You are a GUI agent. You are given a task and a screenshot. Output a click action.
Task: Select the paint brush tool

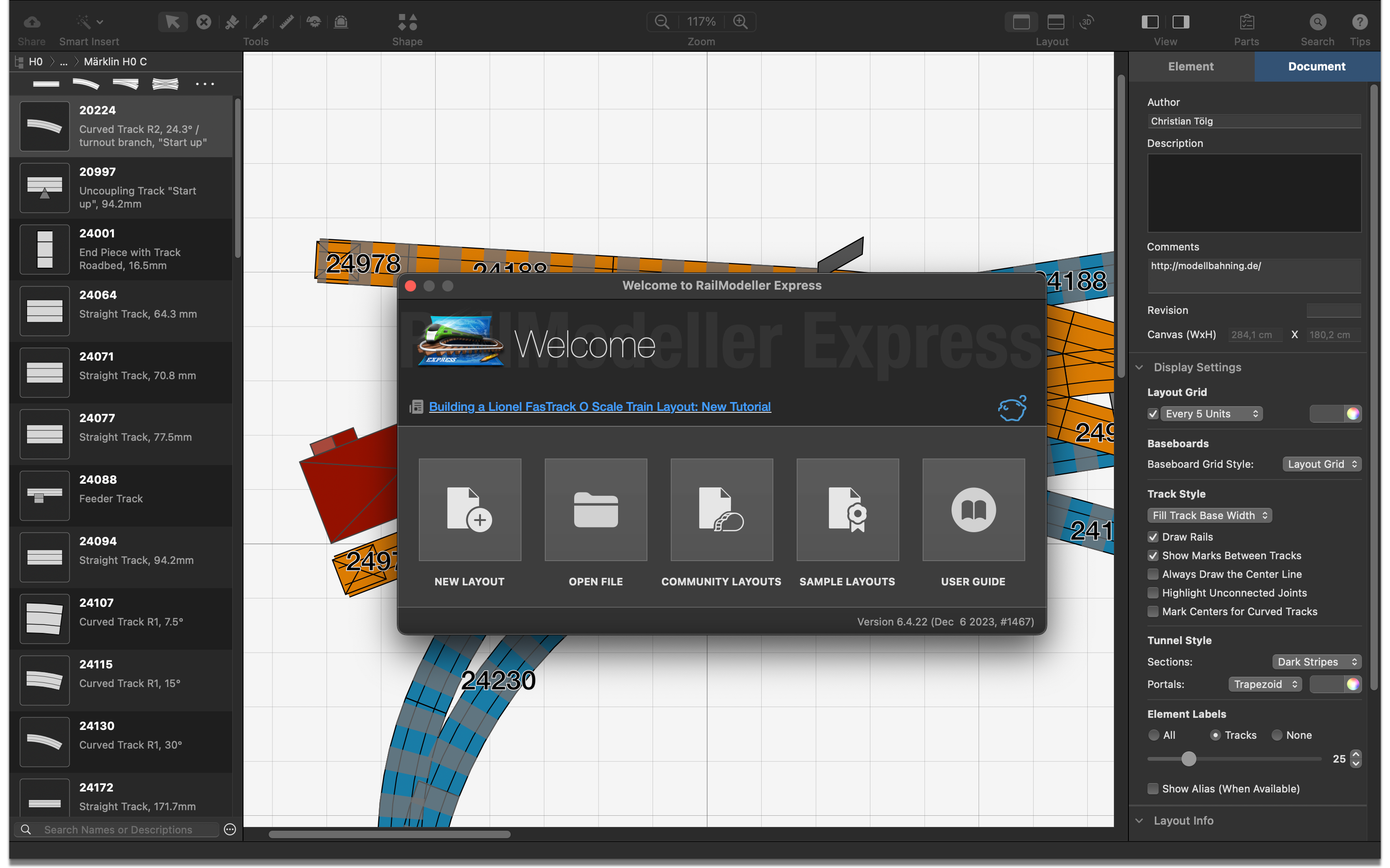[x=232, y=22]
